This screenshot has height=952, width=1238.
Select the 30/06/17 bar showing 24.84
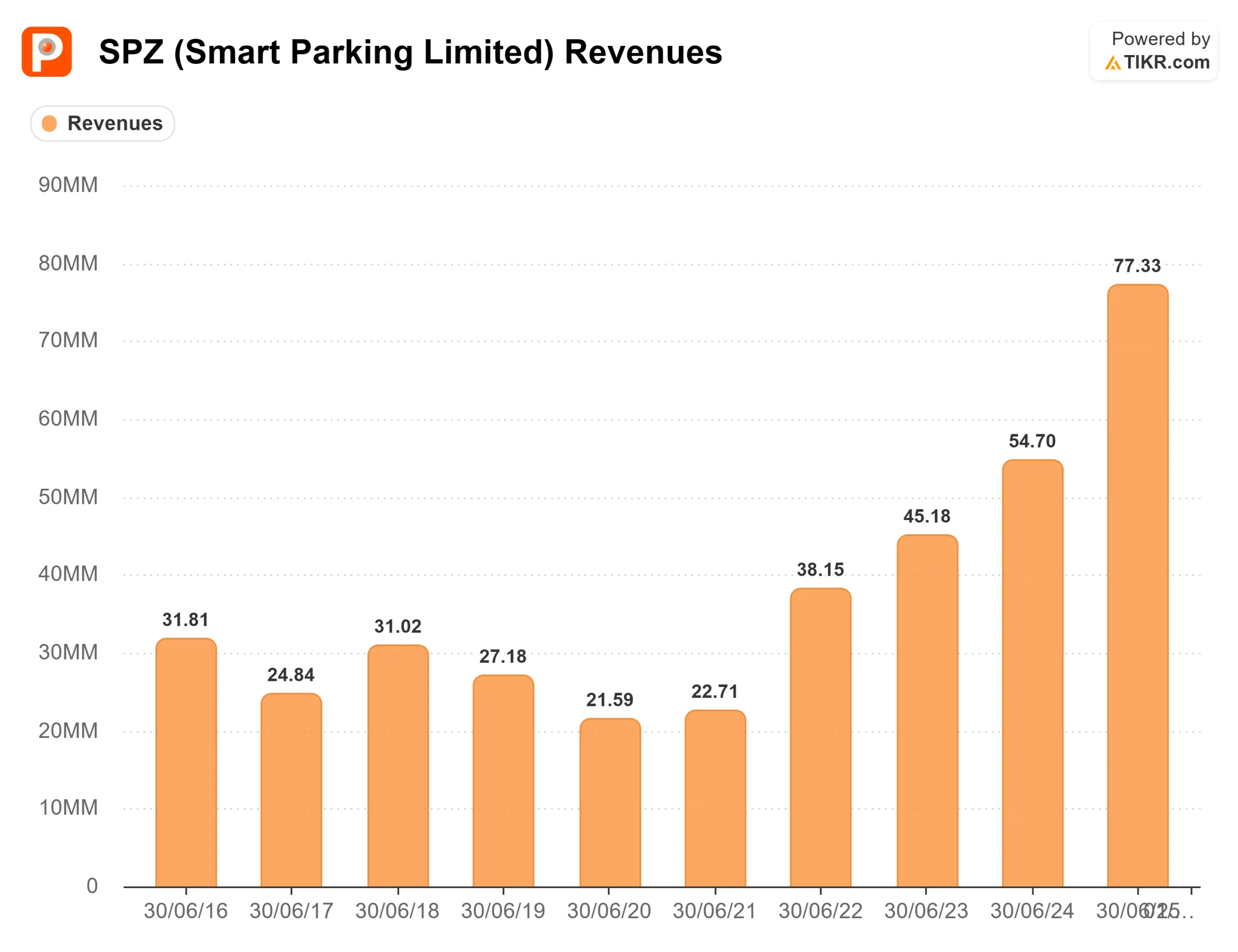291,790
